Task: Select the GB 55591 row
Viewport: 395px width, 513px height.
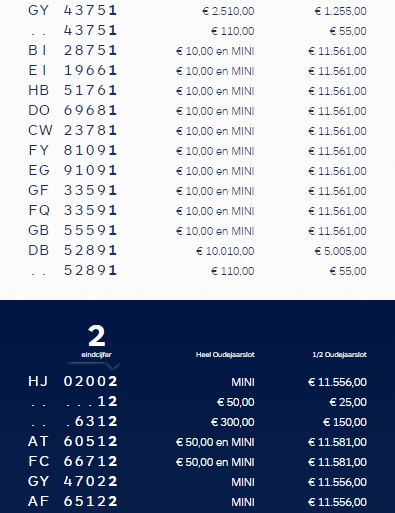Action: [197, 231]
